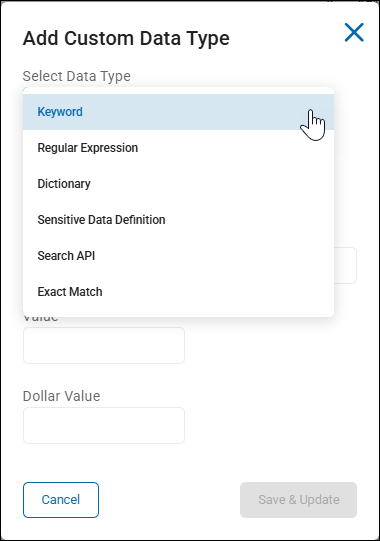Choose Search API from the dropdown
The width and height of the screenshot is (380, 541).
click(178, 256)
